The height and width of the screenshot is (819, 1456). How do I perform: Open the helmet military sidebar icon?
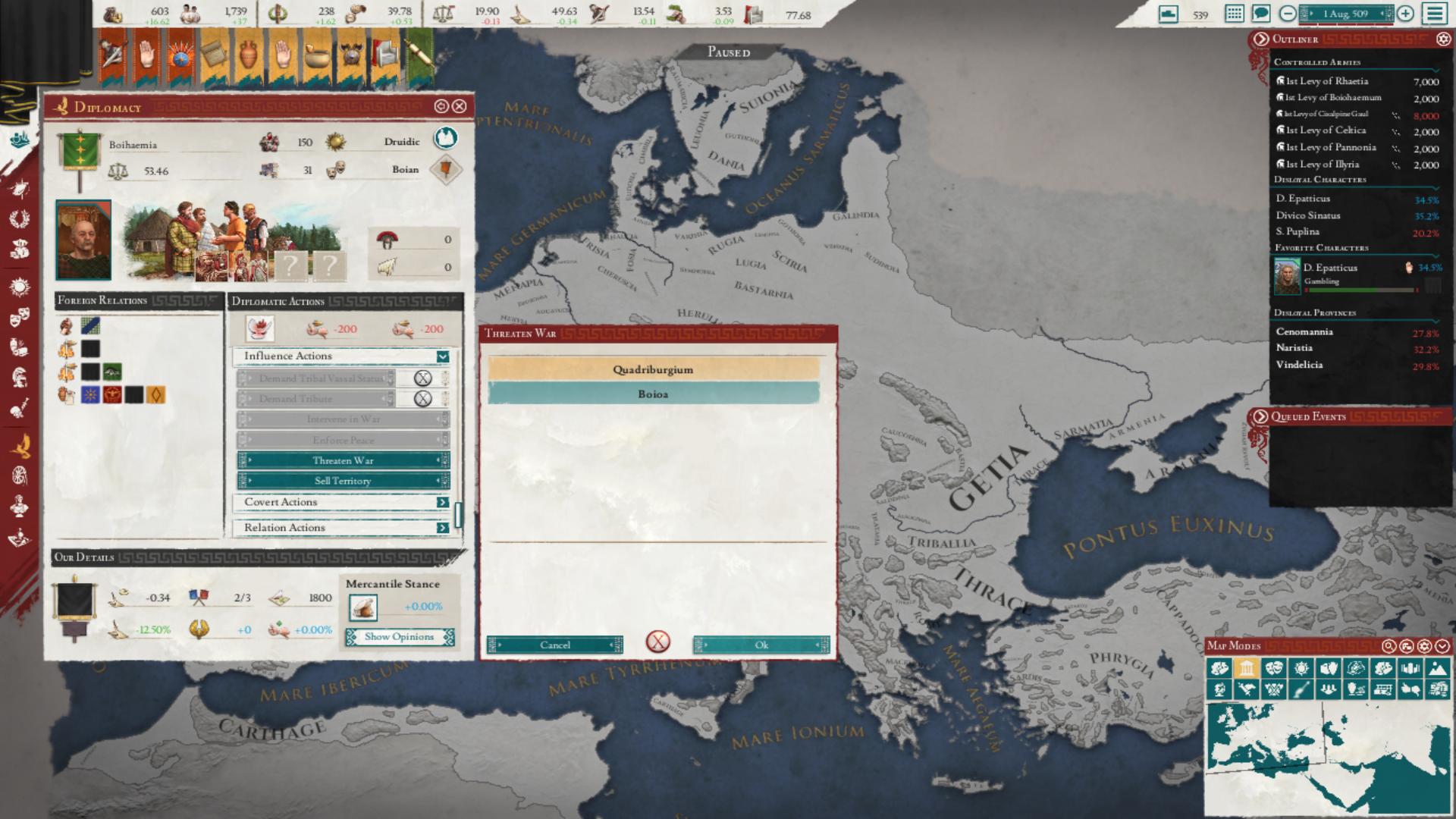[x=20, y=376]
